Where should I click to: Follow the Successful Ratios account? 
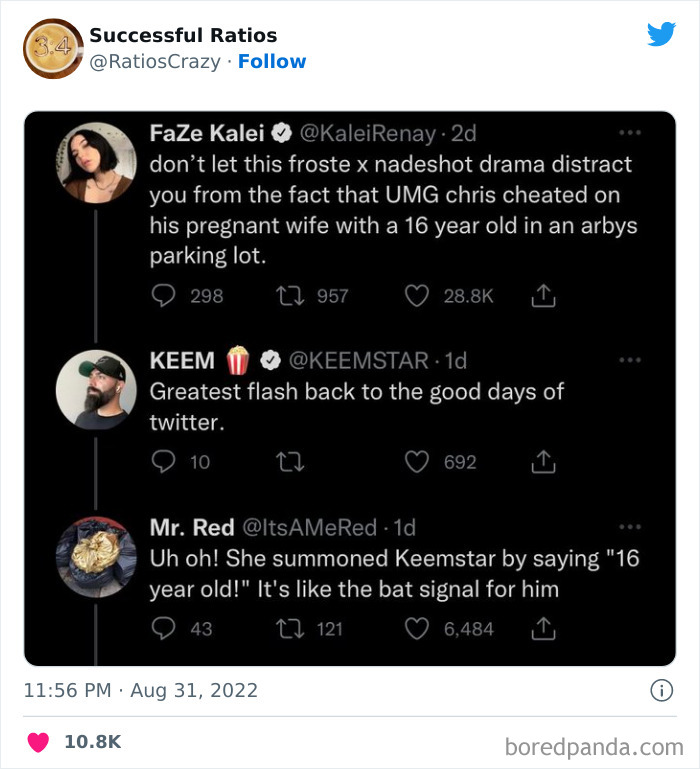click(272, 61)
